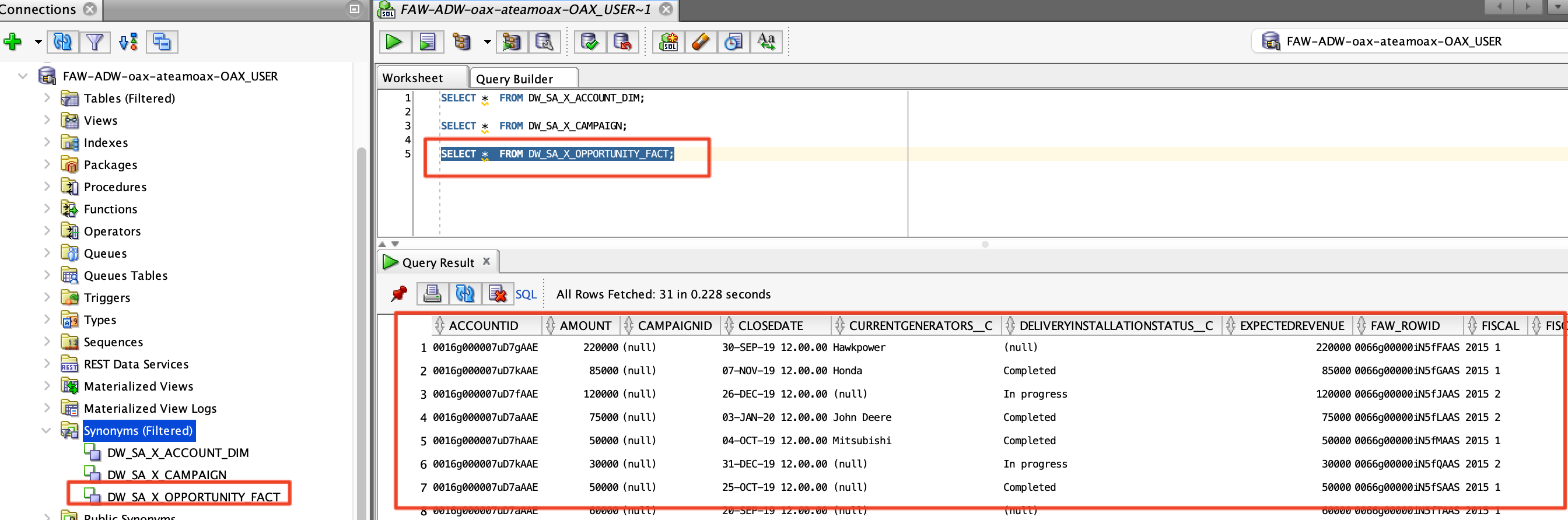Click the delete row icon in Query Result

pyautogui.click(x=498, y=294)
